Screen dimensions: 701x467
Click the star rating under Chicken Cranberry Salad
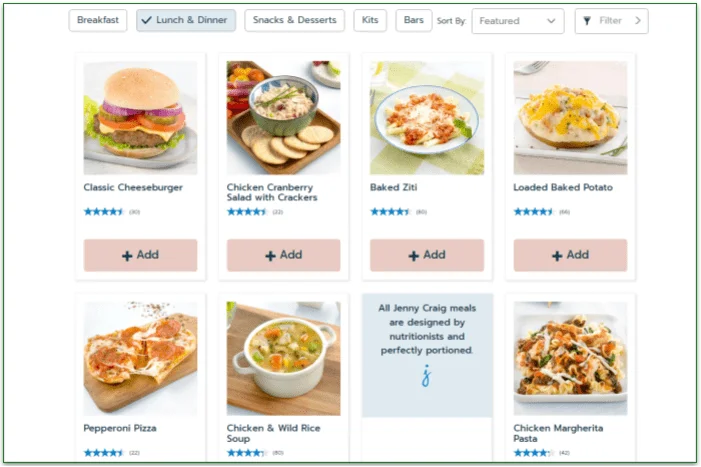(246, 212)
